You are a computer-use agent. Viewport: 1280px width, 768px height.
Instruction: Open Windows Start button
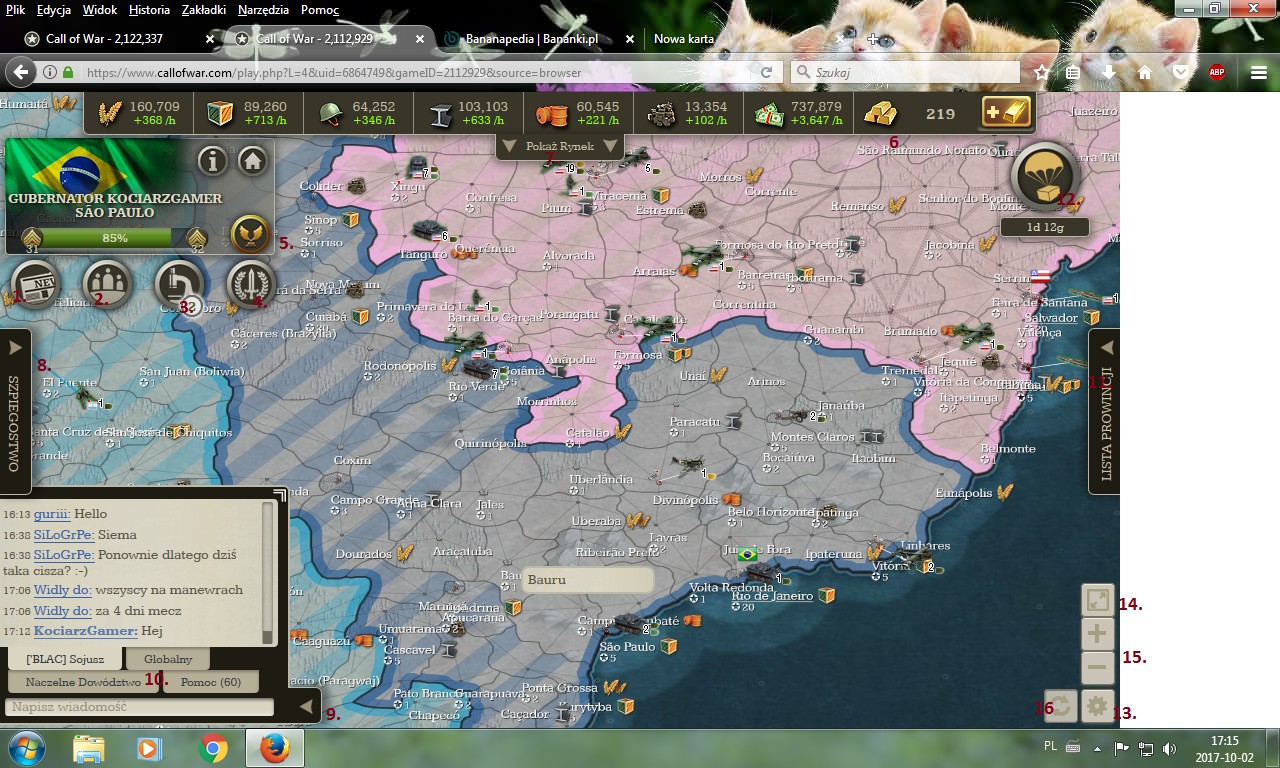tap(27, 748)
